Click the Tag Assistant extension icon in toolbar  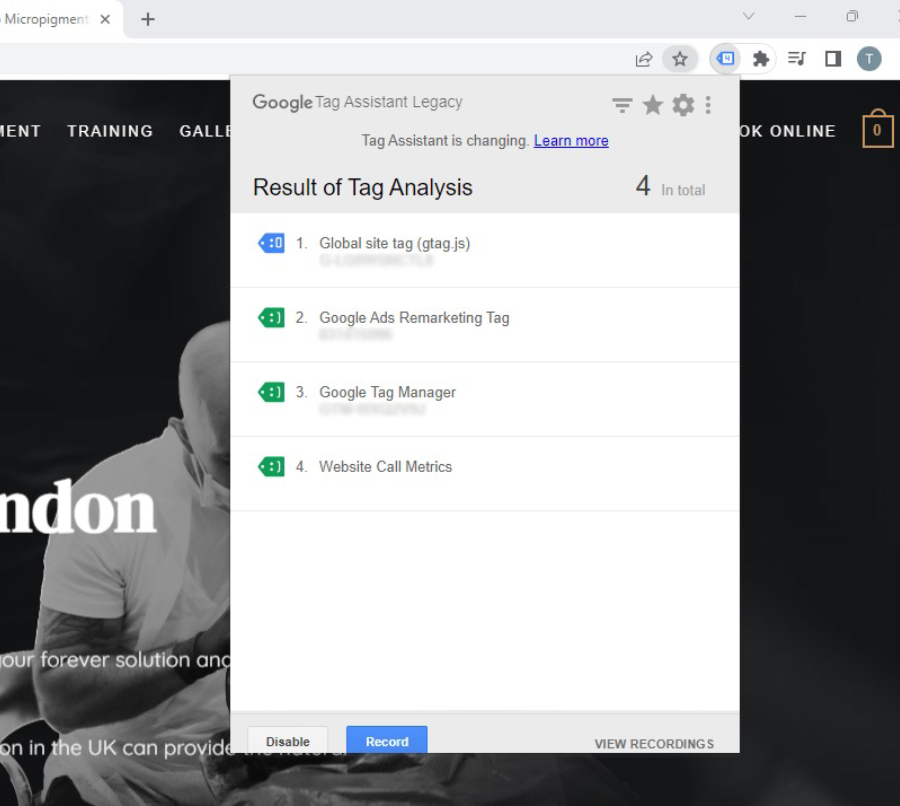pos(726,59)
